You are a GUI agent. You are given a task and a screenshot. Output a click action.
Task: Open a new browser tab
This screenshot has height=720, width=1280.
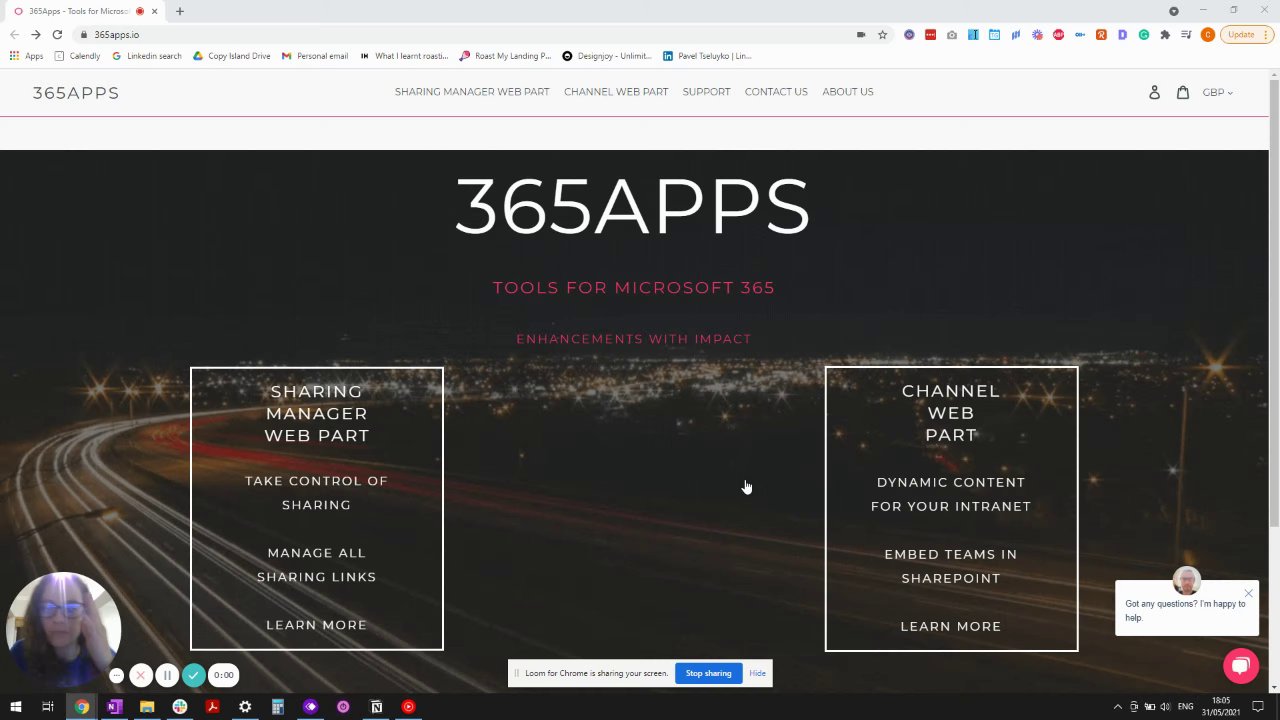tap(180, 11)
